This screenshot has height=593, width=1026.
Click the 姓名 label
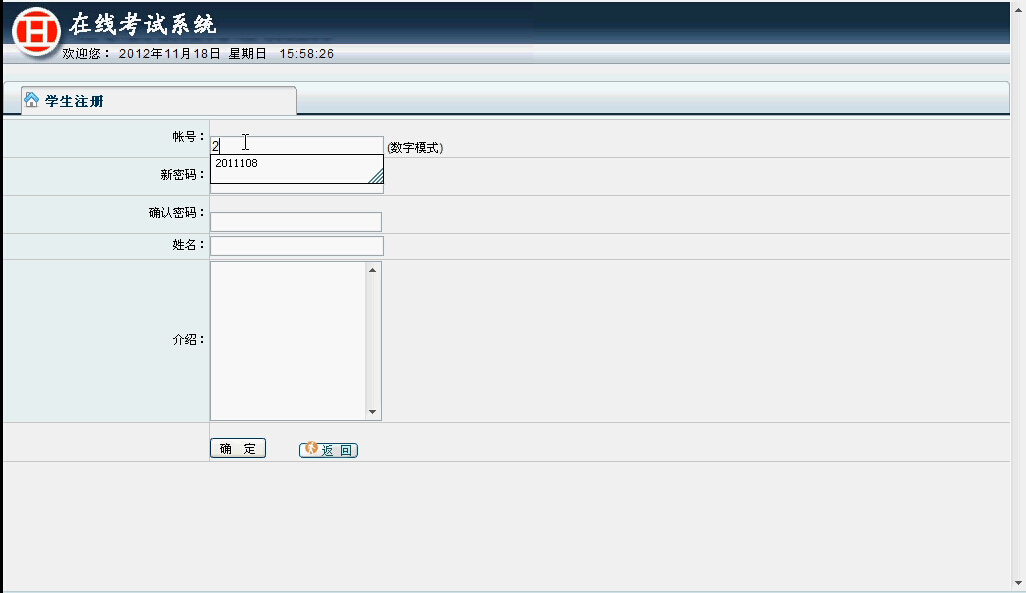coord(188,245)
